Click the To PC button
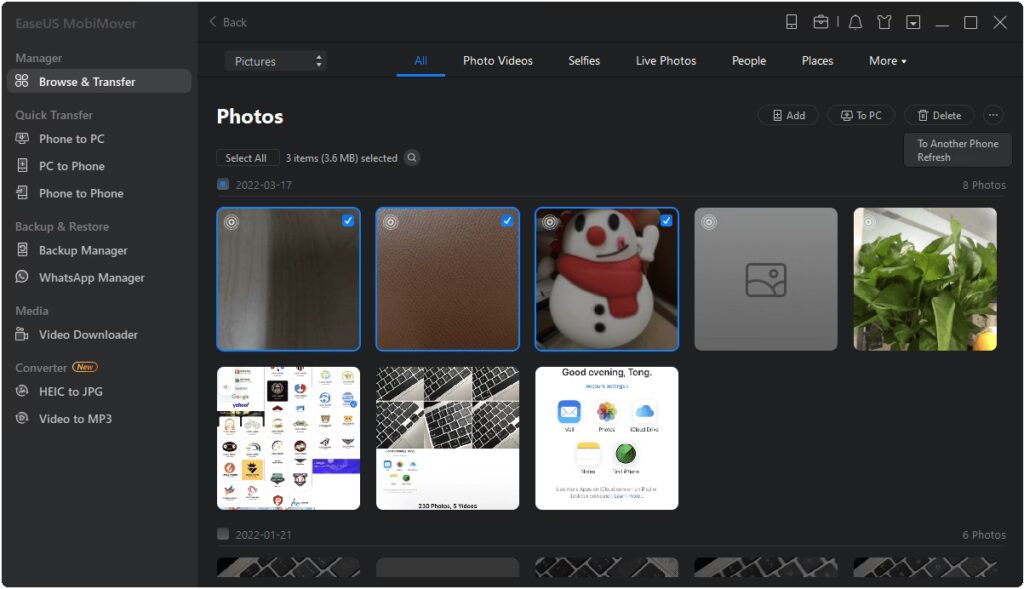Screen dimensions: 1024x589 (x=860, y=116)
